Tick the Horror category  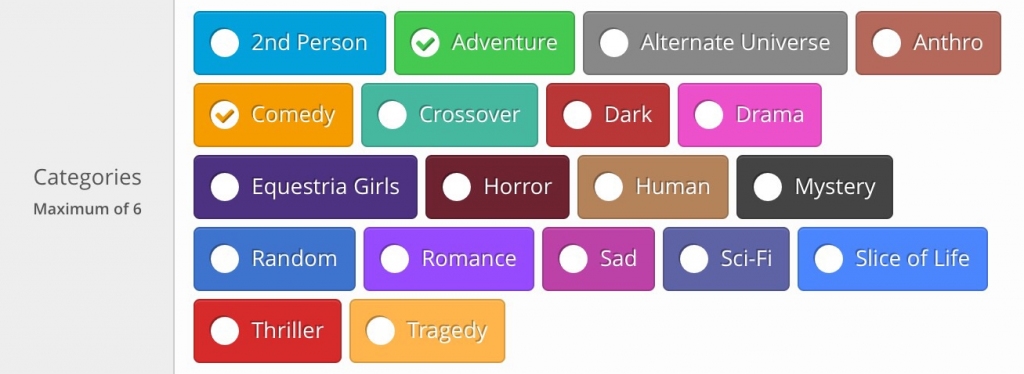click(x=497, y=187)
